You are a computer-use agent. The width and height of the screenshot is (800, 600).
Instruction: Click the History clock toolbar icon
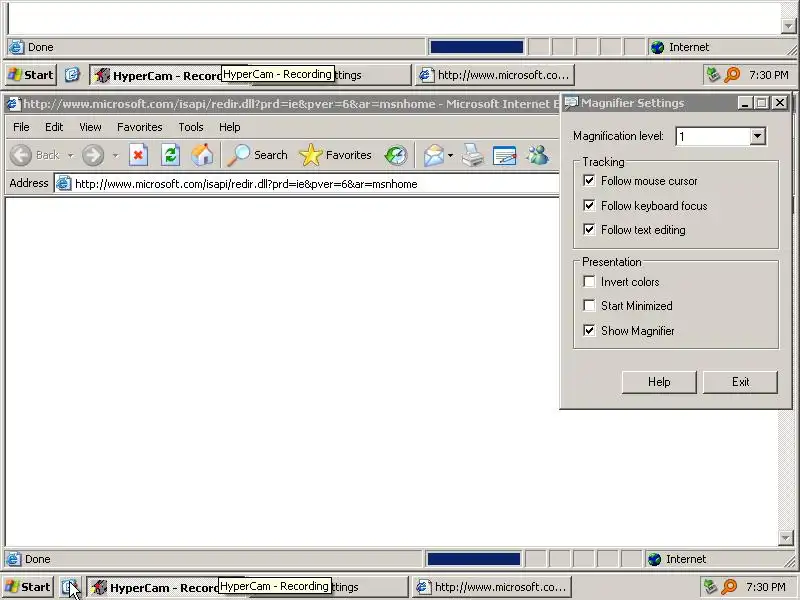396,156
